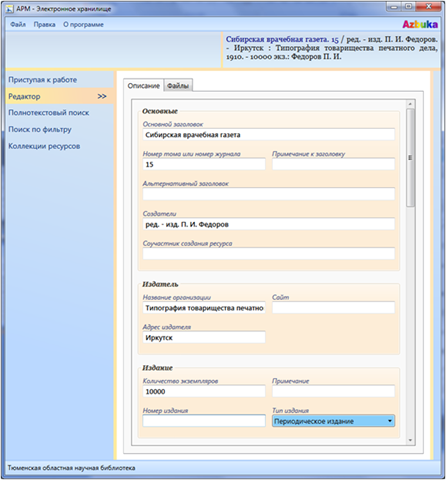This screenshot has width=446, height=480.
Task: Switch to the Описание tab
Action: (x=144, y=86)
